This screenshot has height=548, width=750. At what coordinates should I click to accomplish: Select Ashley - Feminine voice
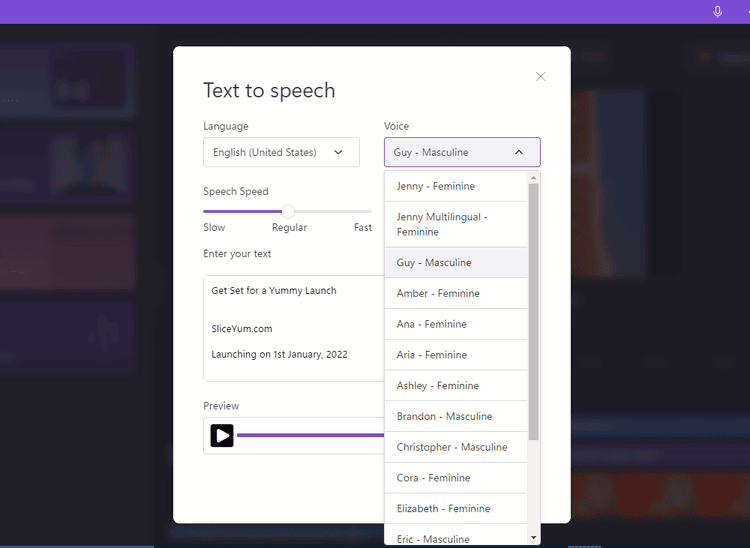[456, 385]
